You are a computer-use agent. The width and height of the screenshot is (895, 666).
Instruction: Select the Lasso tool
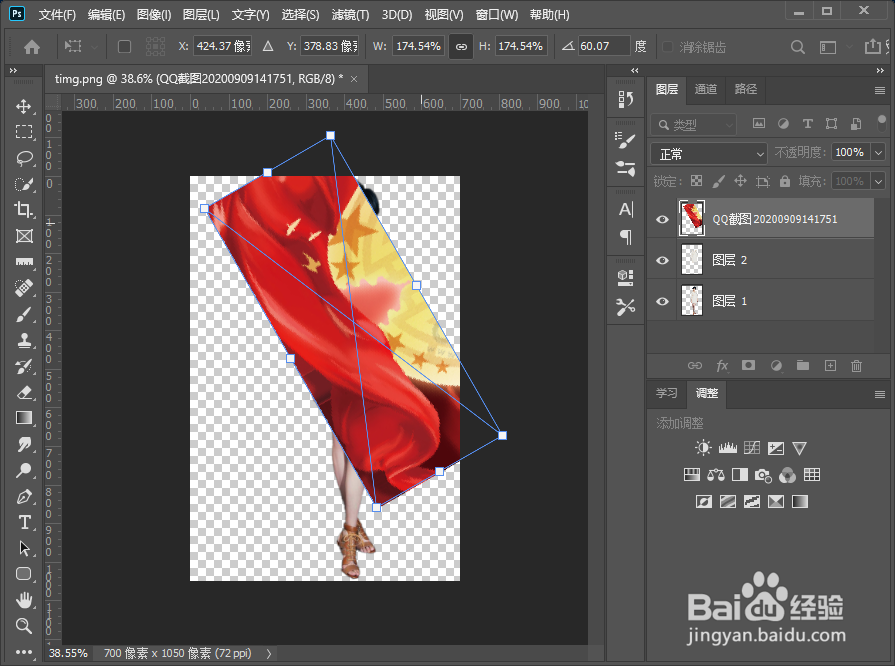click(23, 158)
